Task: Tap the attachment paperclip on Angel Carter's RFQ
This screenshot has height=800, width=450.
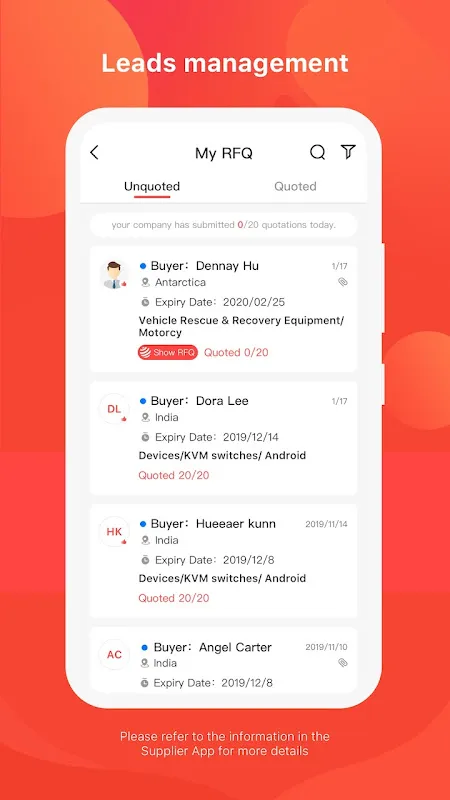Action: pyautogui.click(x=343, y=663)
